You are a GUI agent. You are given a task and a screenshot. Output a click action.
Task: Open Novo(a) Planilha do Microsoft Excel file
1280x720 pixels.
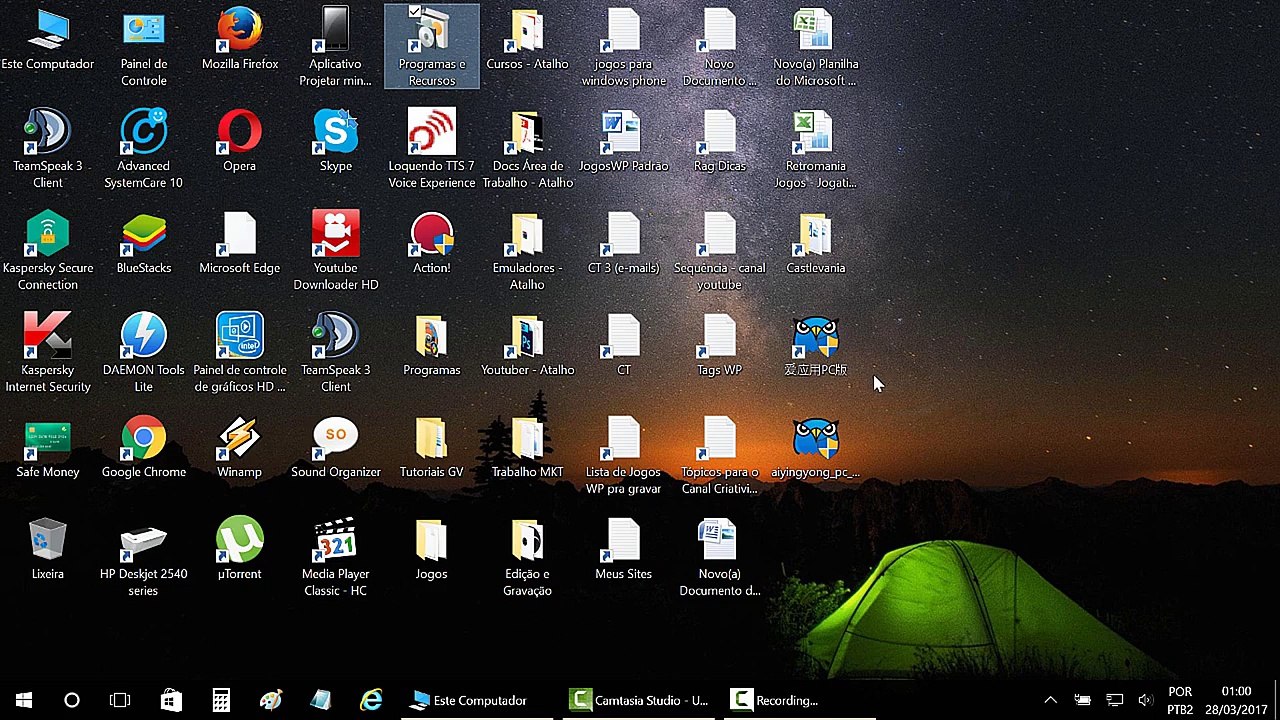[x=815, y=47]
